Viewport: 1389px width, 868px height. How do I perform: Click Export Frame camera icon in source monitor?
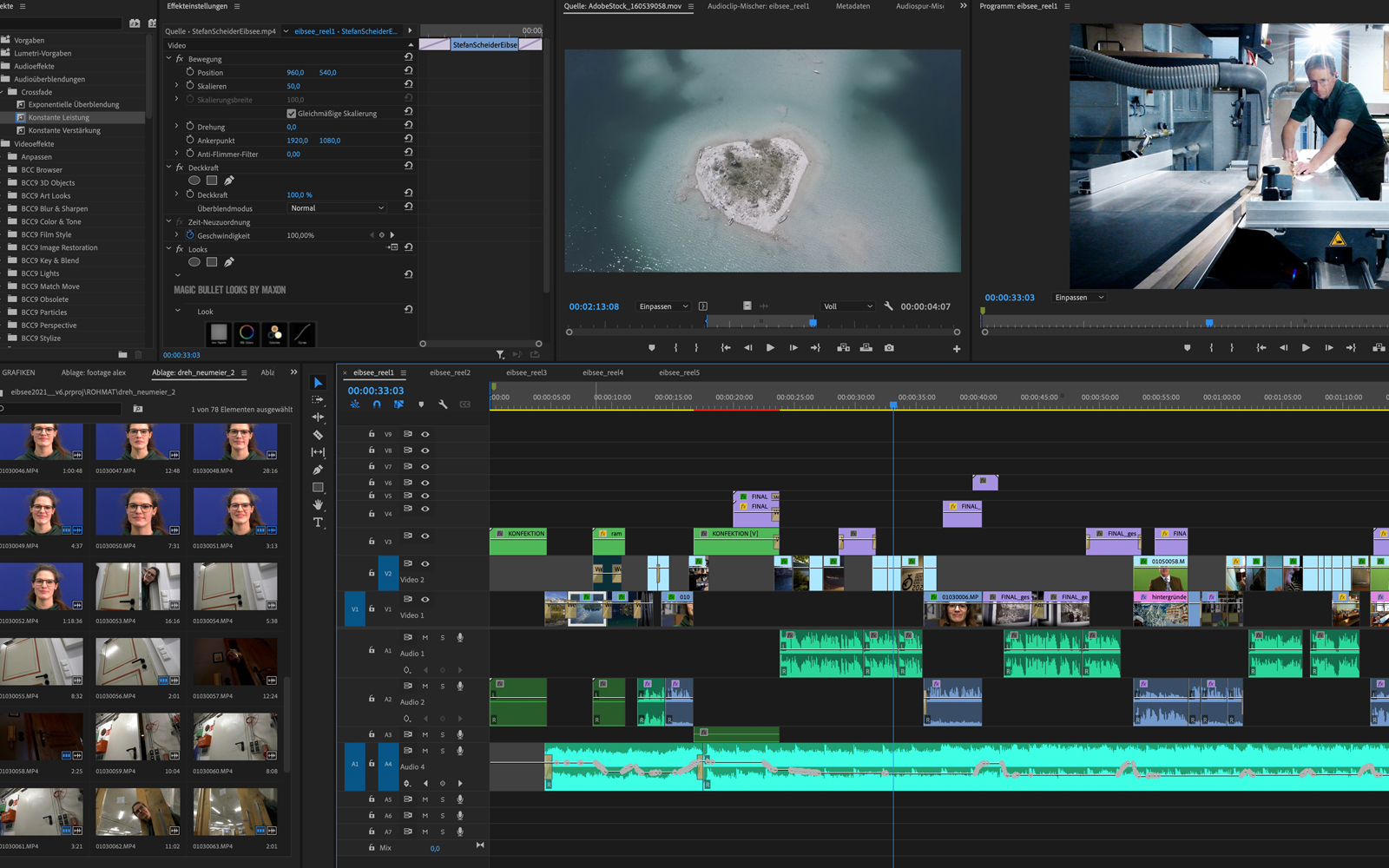click(x=889, y=348)
